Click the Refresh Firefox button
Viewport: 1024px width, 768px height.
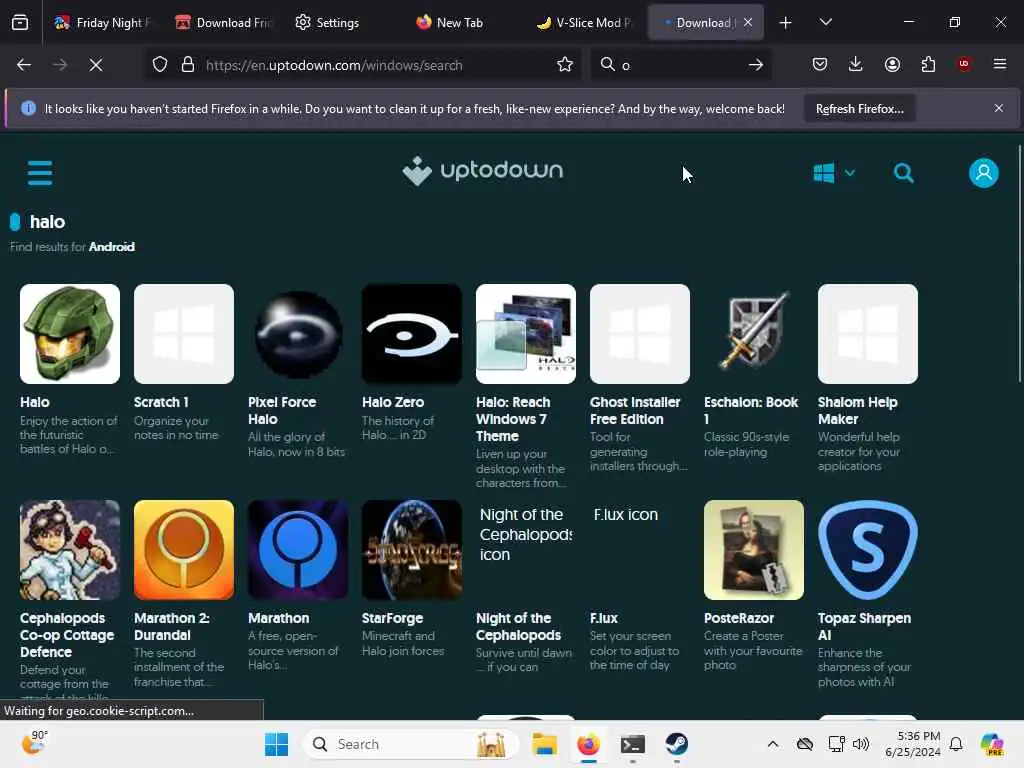(x=859, y=109)
